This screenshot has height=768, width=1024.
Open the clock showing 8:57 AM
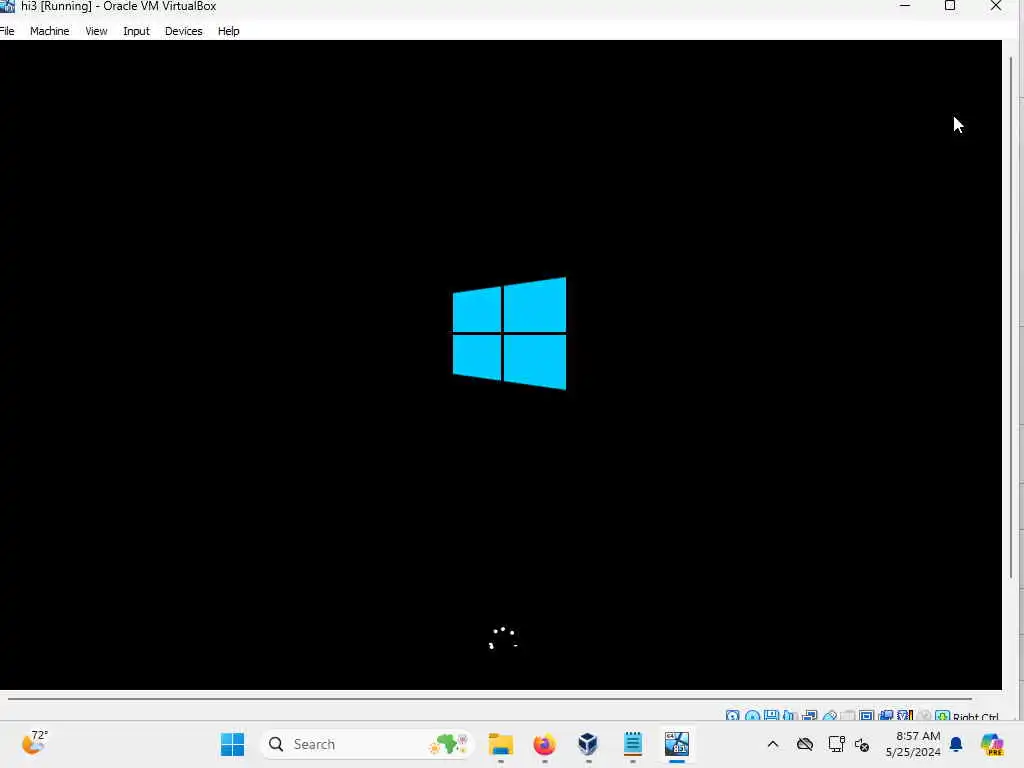click(913, 744)
